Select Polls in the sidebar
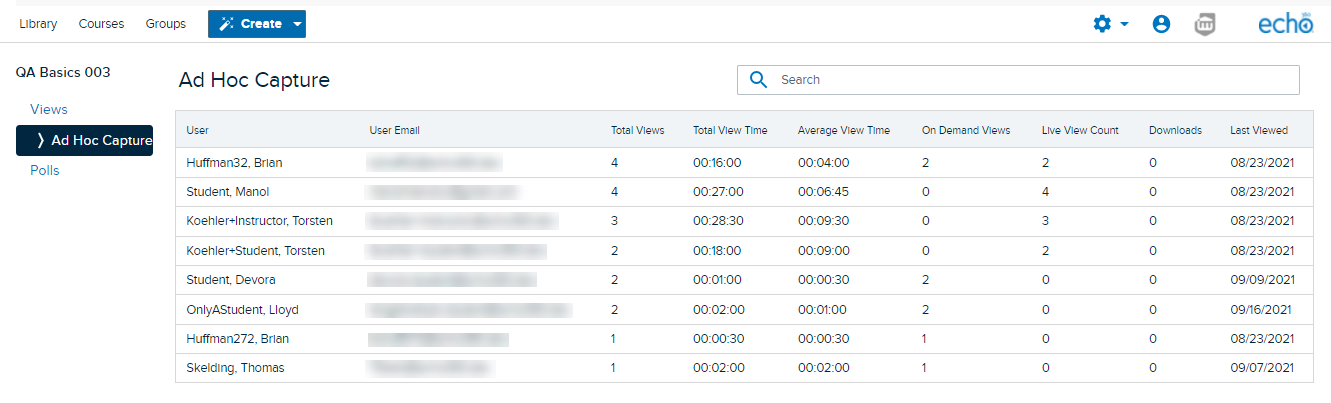The height and width of the screenshot is (403, 1331). point(45,170)
